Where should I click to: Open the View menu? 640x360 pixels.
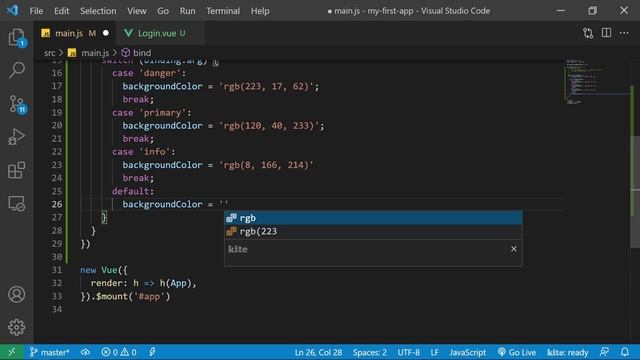tap(137, 11)
